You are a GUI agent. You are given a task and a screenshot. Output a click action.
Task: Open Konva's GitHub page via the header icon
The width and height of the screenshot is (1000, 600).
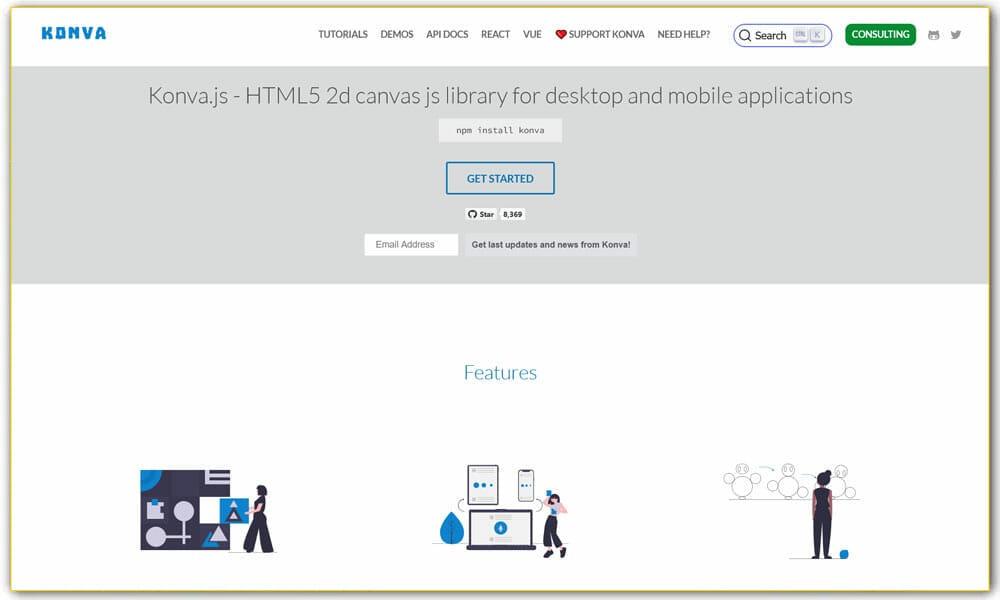(x=933, y=34)
